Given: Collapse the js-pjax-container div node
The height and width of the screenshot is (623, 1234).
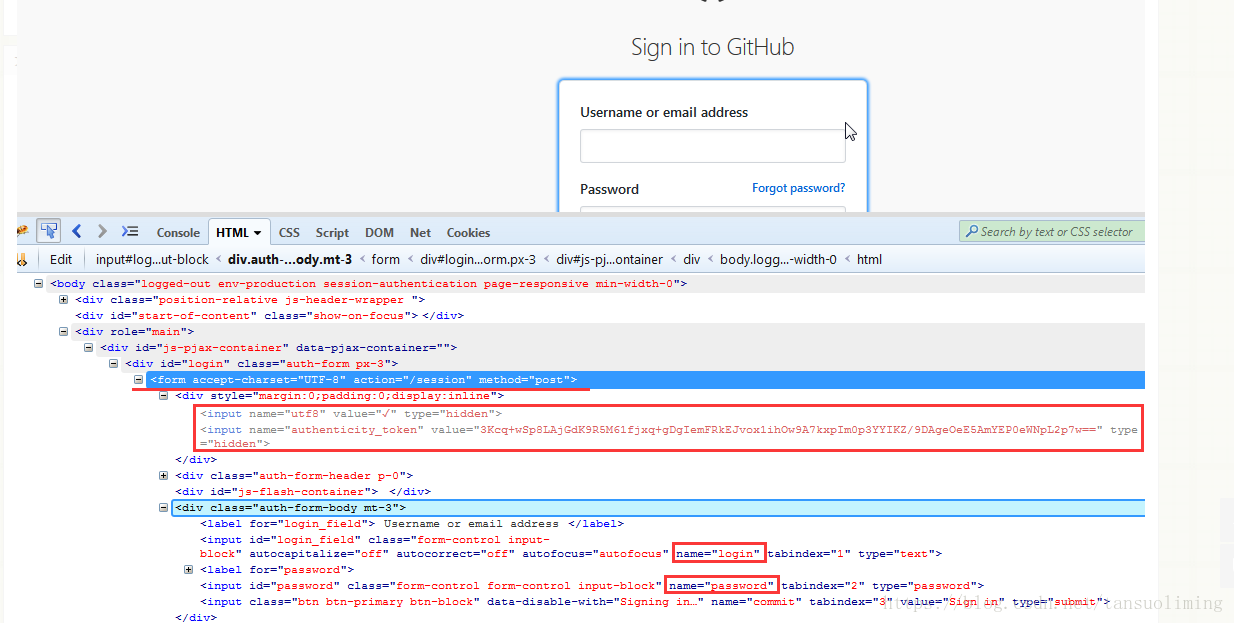Looking at the screenshot, I should click(x=89, y=347).
